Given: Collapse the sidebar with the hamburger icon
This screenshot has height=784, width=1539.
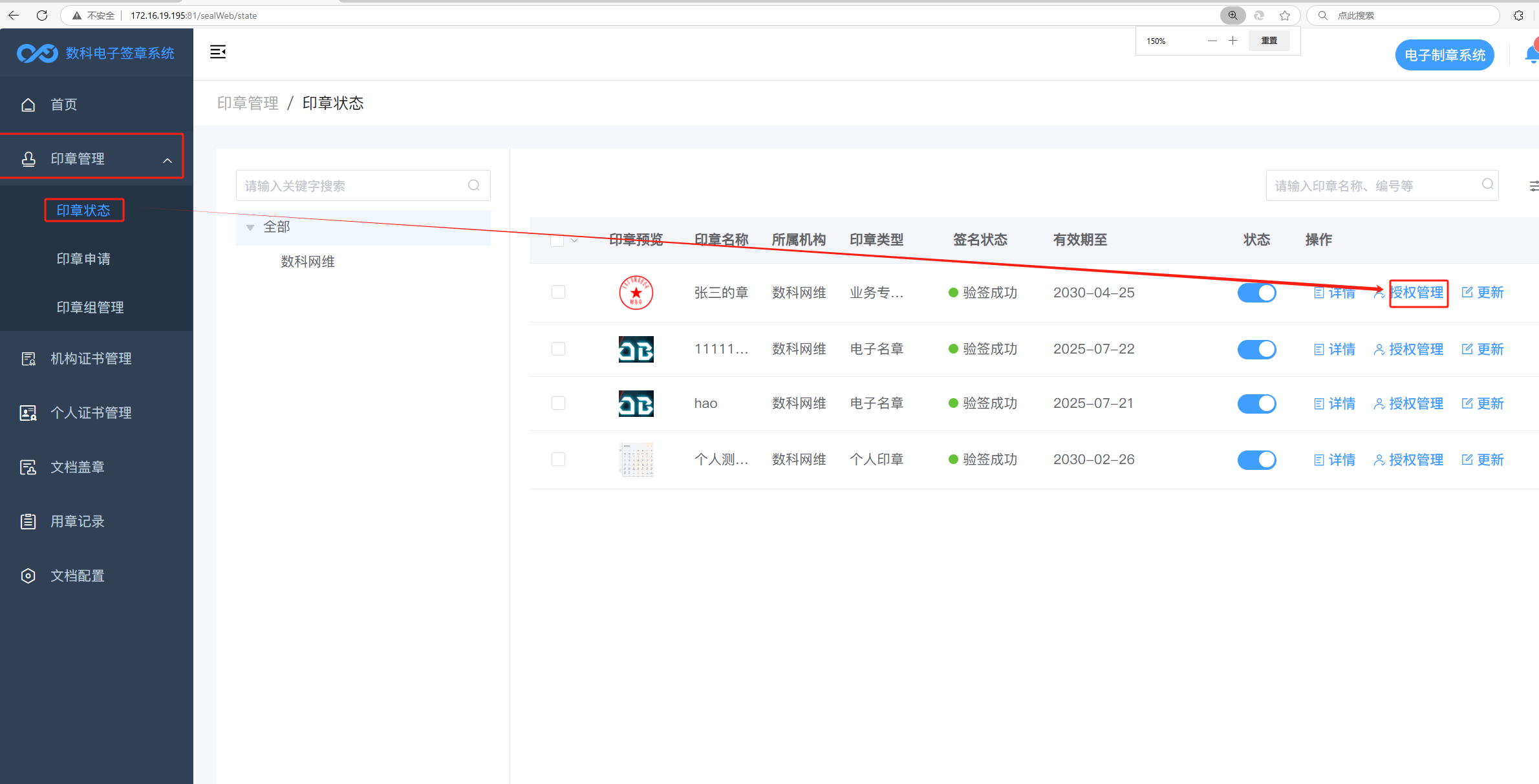Looking at the screenshot, I should coord(218,52).
